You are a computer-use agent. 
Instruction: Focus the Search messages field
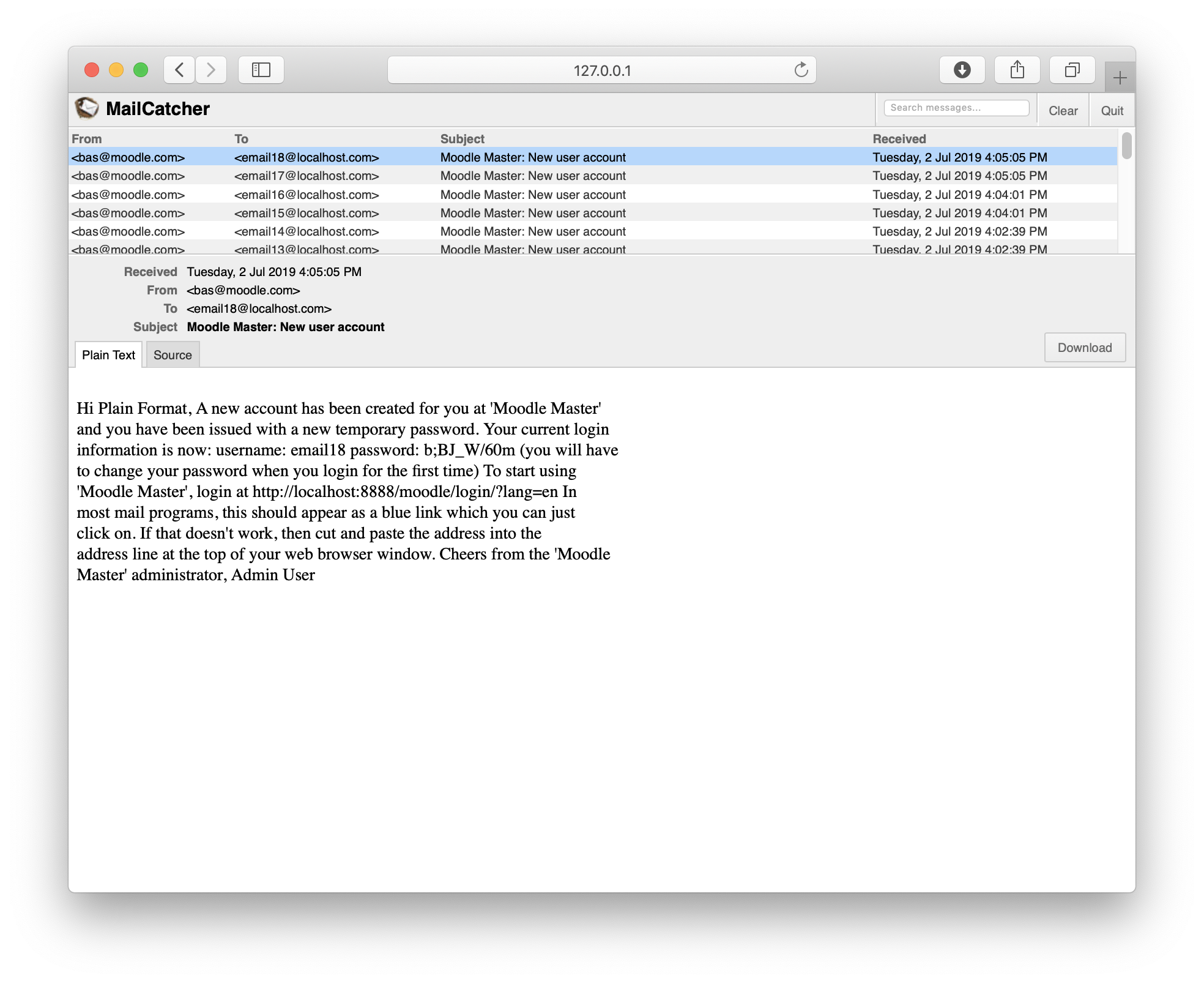pos(956,108)
